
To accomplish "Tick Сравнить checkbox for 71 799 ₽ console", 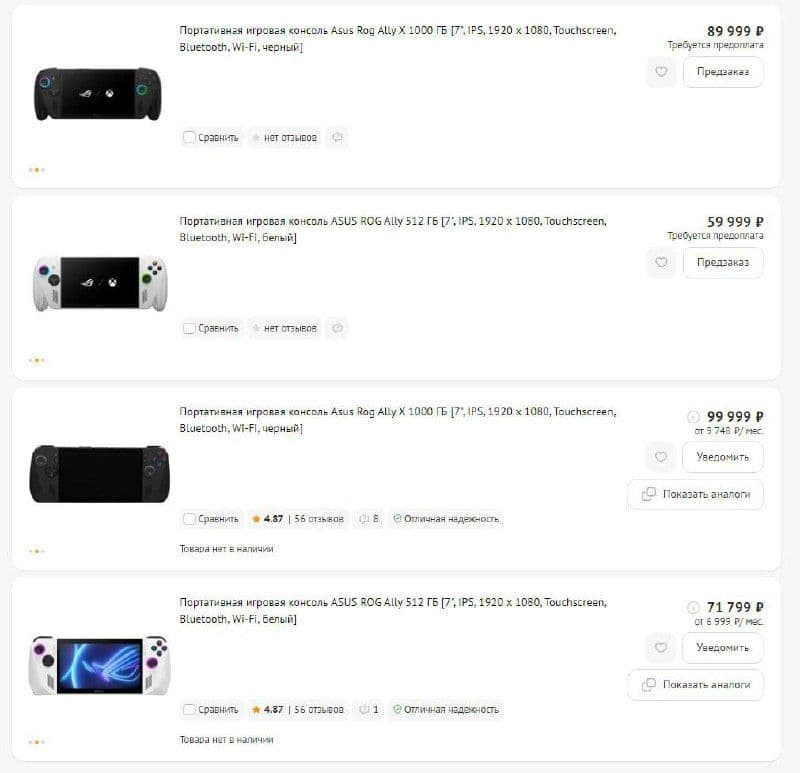I will (x=189, y=709).
